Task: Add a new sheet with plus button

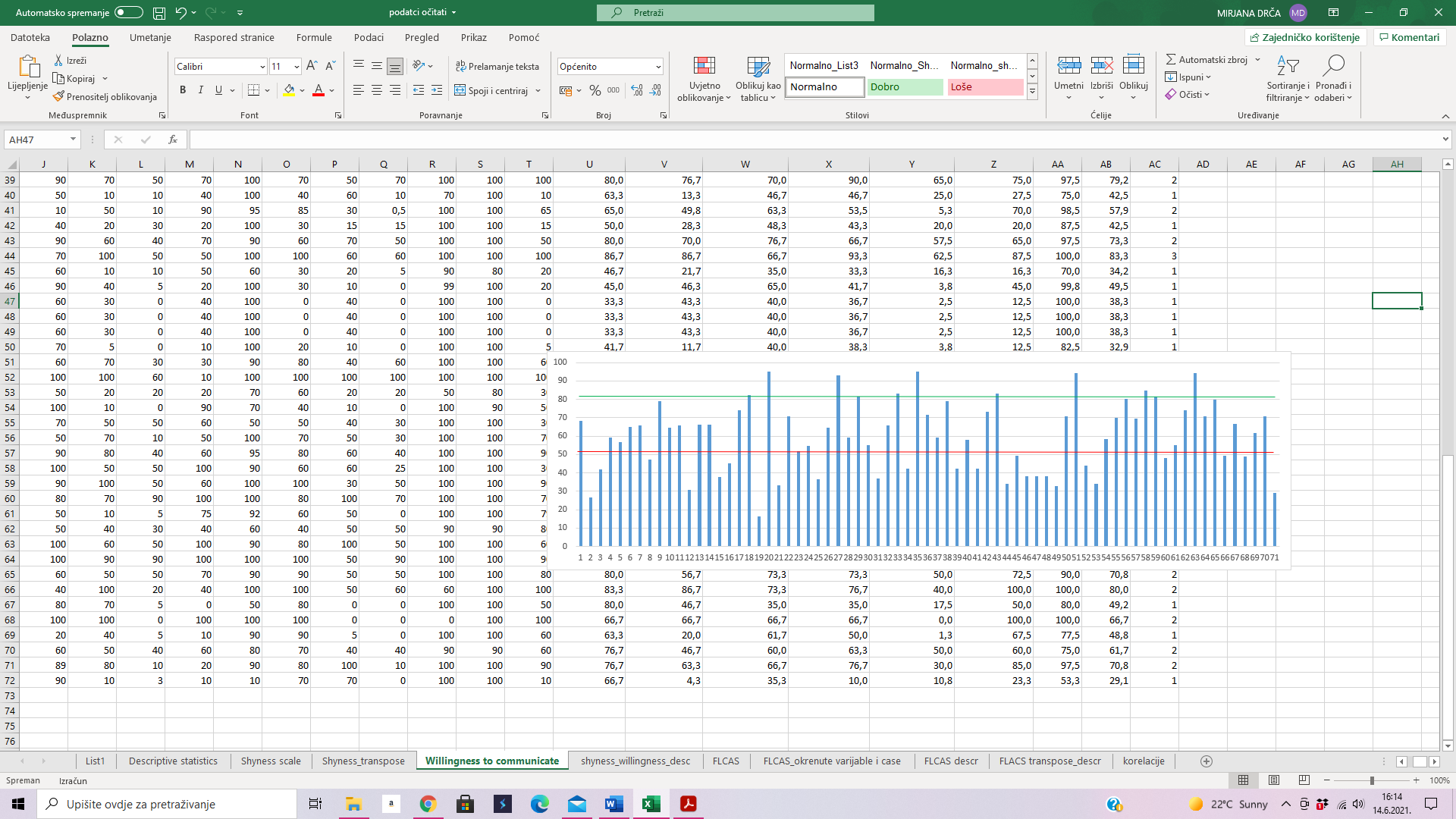Action: [1207, 761]
